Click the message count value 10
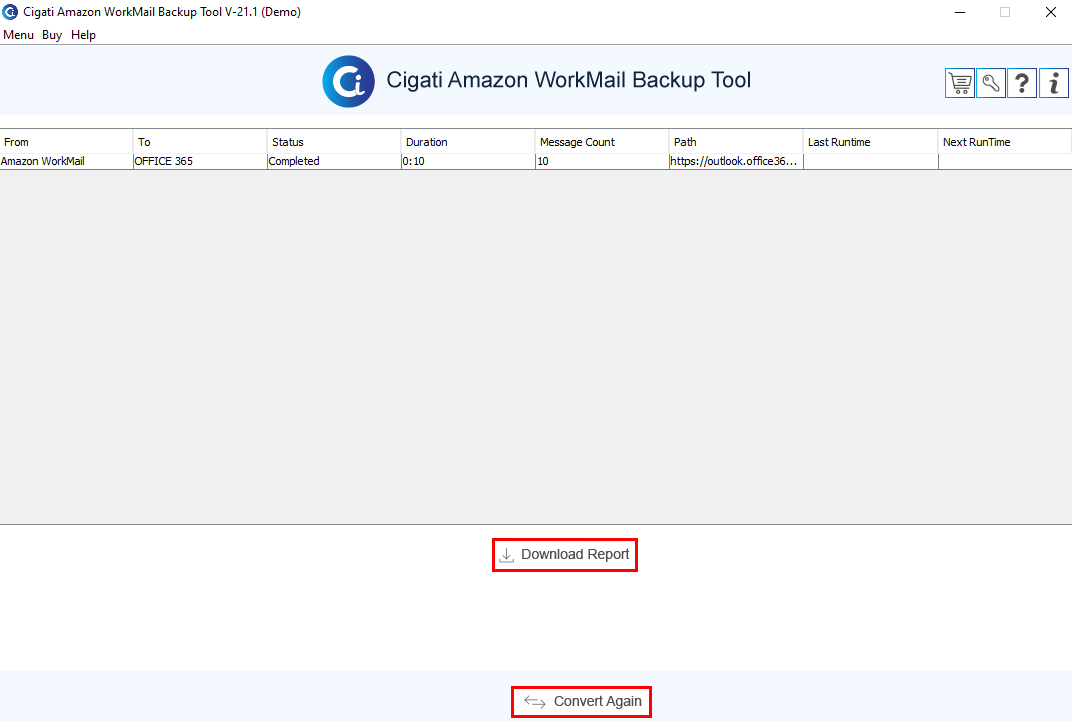 tap(602, 161)
